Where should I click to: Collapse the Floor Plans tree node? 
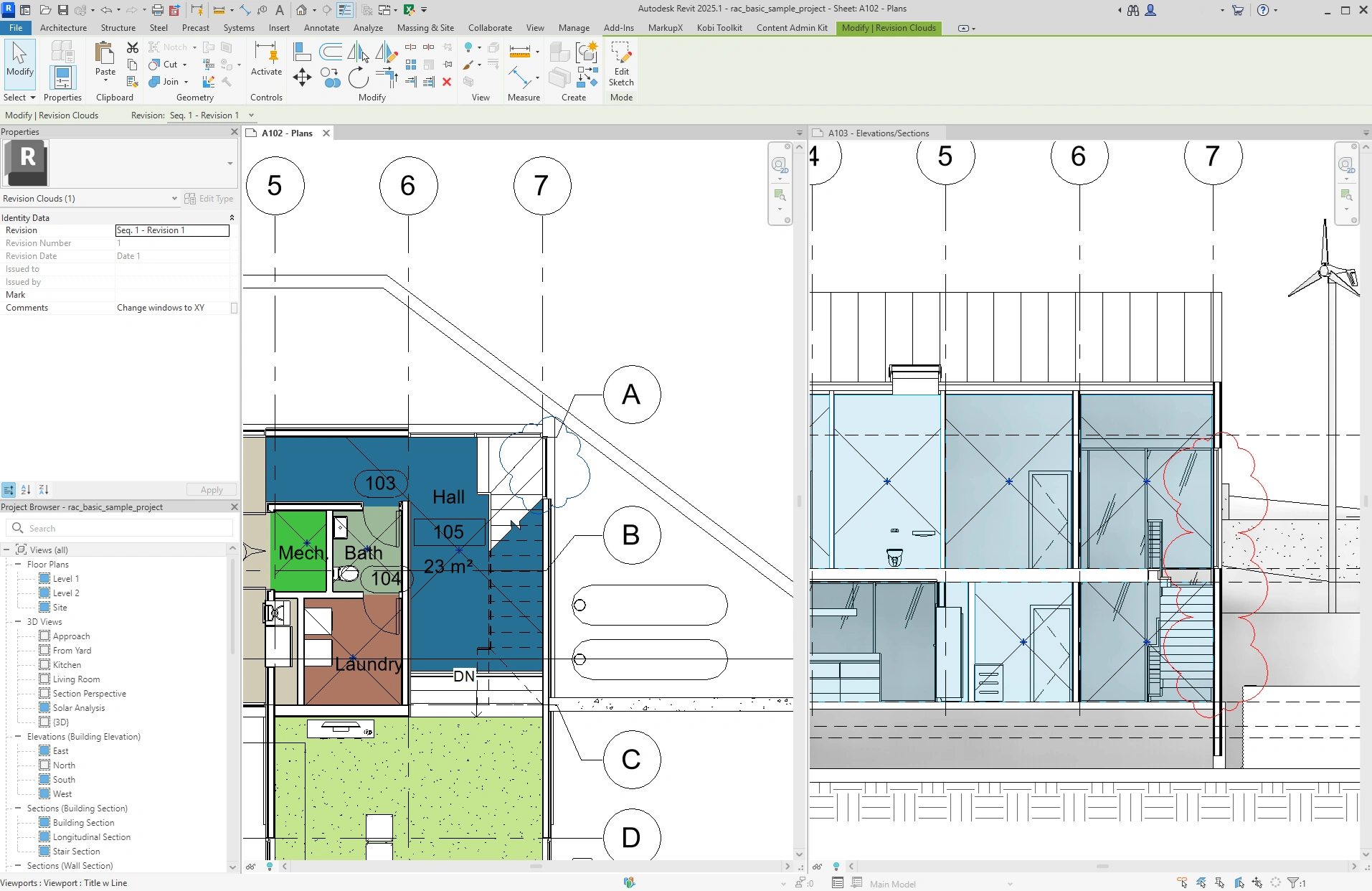[x=18, y=565]
